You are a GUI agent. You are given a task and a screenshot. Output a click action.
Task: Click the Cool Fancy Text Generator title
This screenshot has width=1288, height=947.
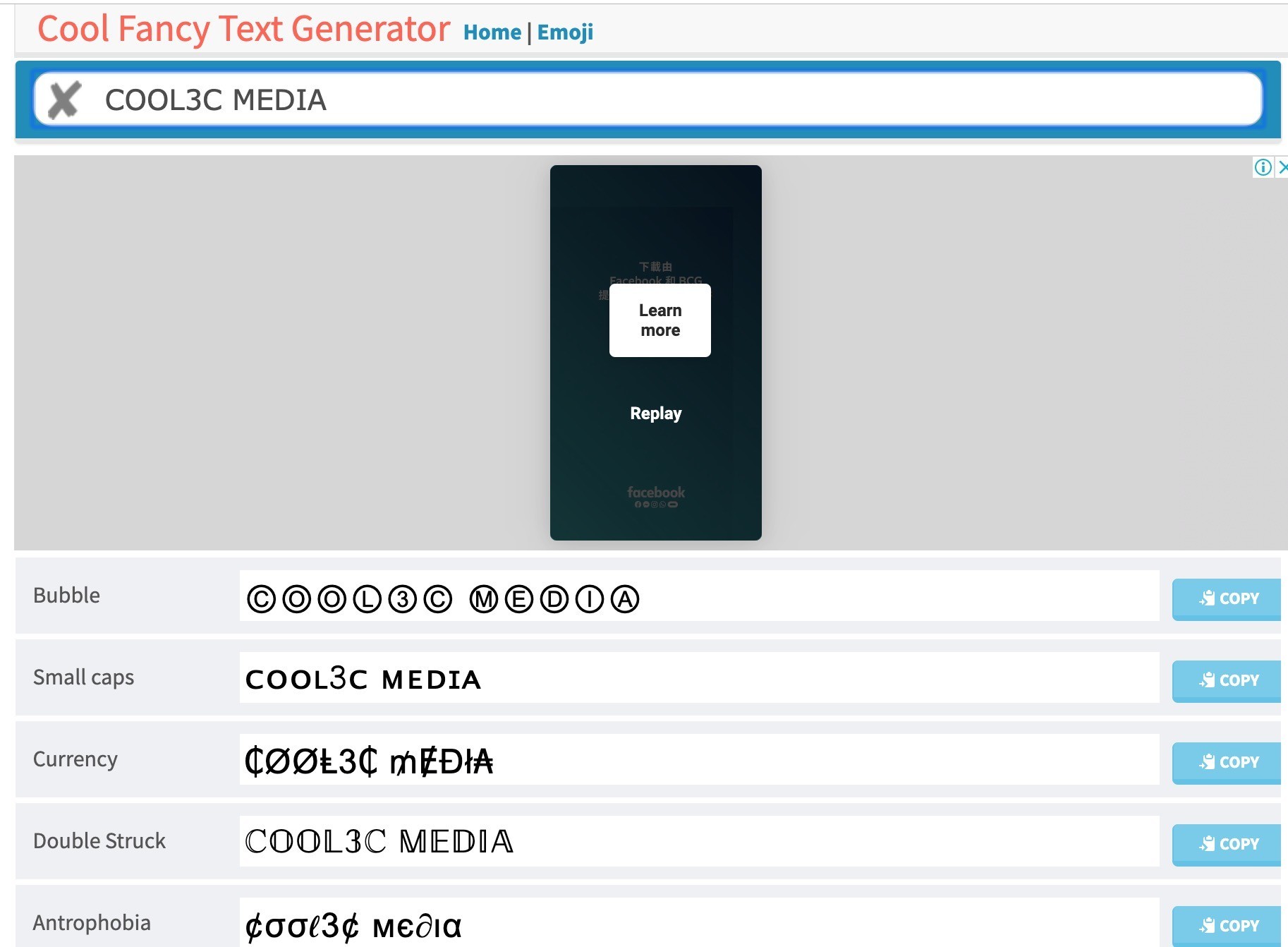(243, 30)
